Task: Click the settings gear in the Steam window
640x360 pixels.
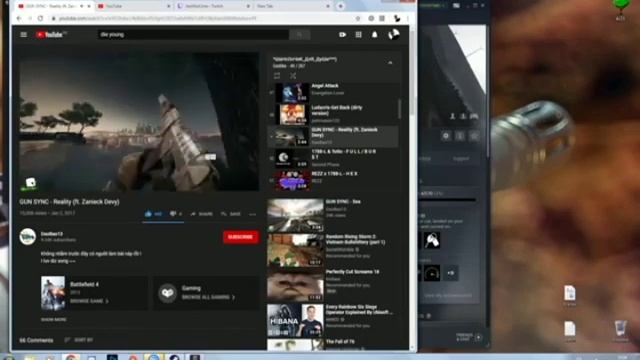Action: pos(446,136)
